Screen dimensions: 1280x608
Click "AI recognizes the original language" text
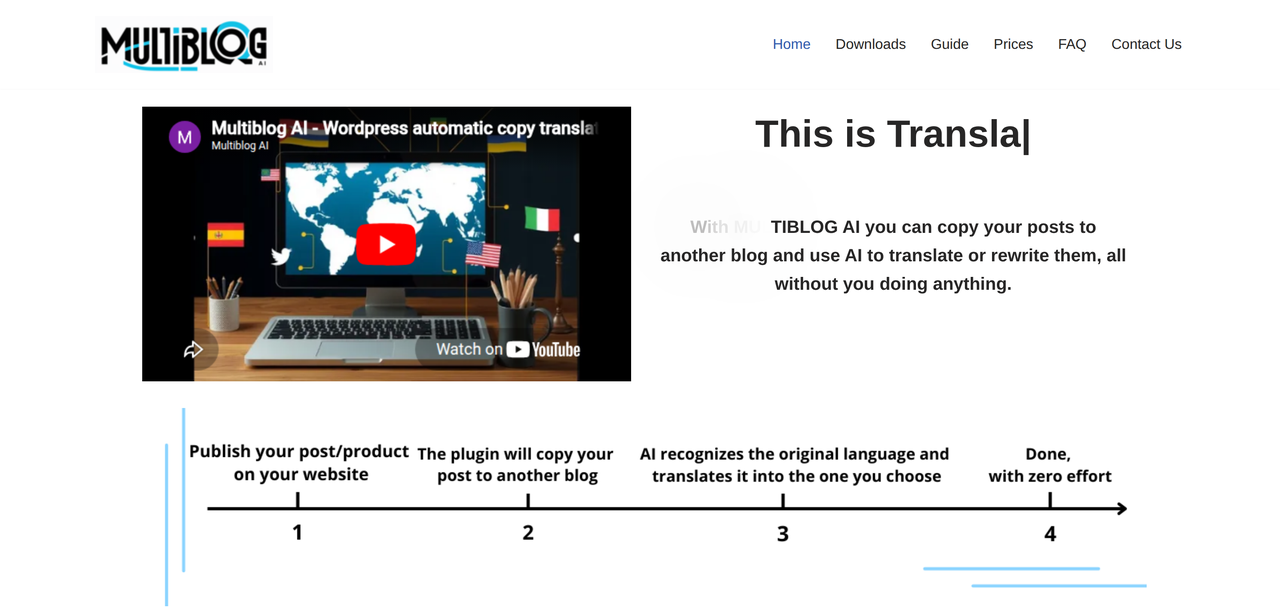(x=795, y=465)
